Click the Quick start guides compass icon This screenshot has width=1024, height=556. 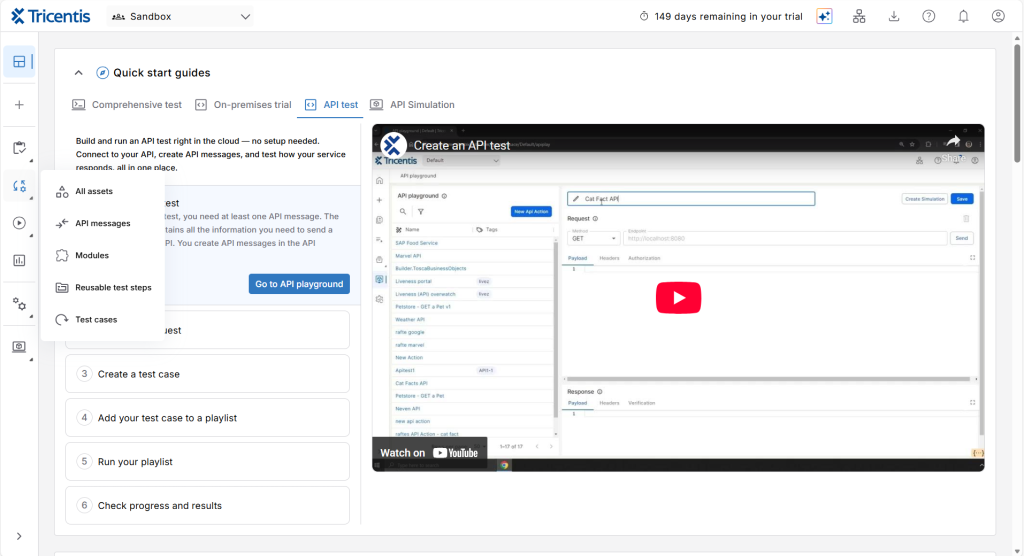103,73
